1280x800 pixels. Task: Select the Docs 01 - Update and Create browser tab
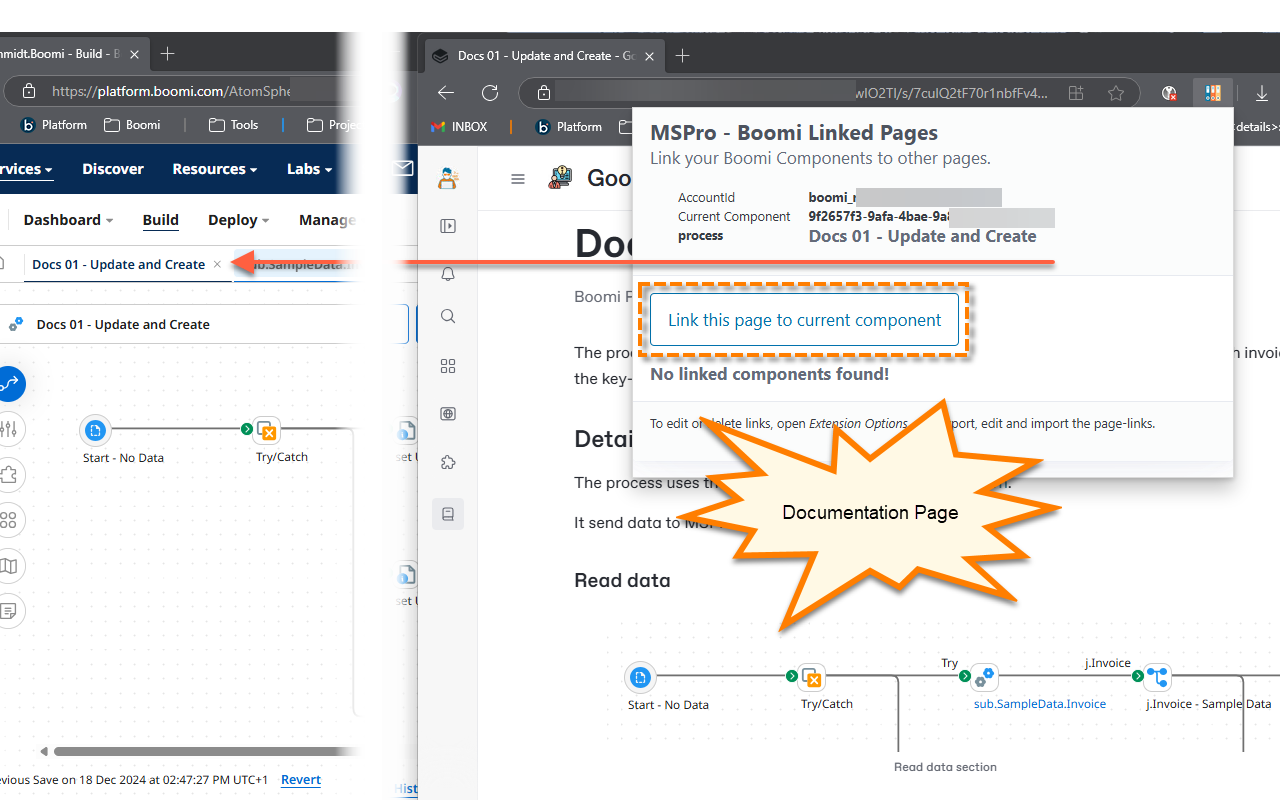[x=546, y=56]
